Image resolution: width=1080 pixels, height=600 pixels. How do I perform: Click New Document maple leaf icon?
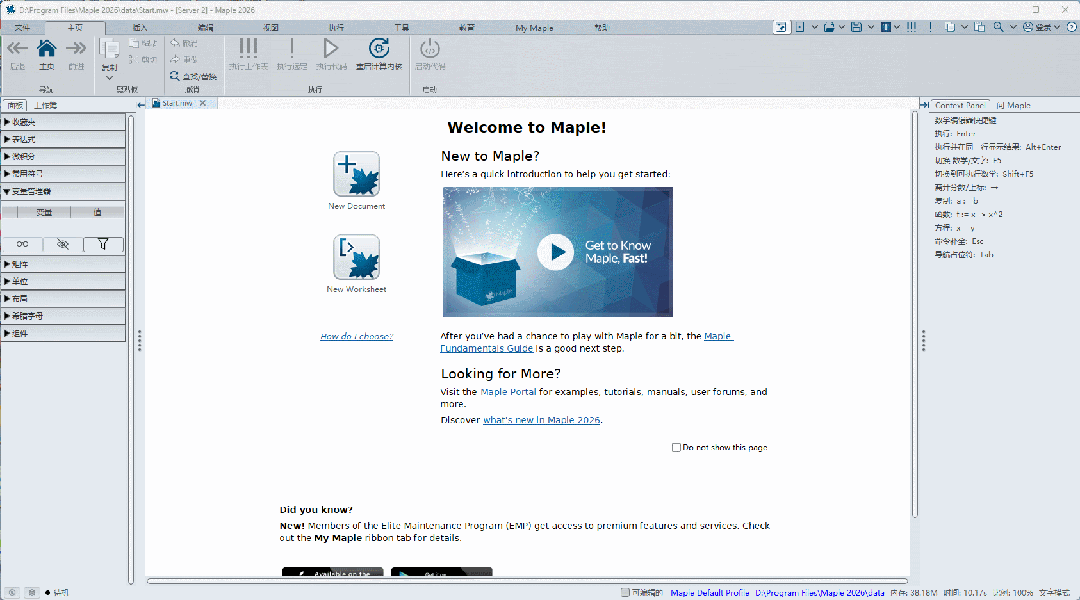click(356, 174)
